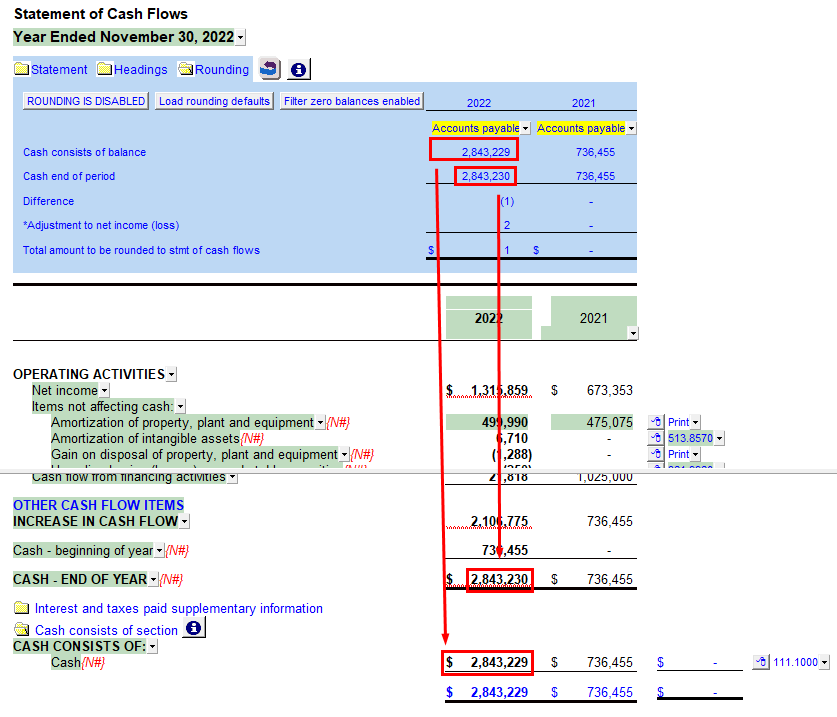
Task: Open the Headings link
Action: pos(140,69)
